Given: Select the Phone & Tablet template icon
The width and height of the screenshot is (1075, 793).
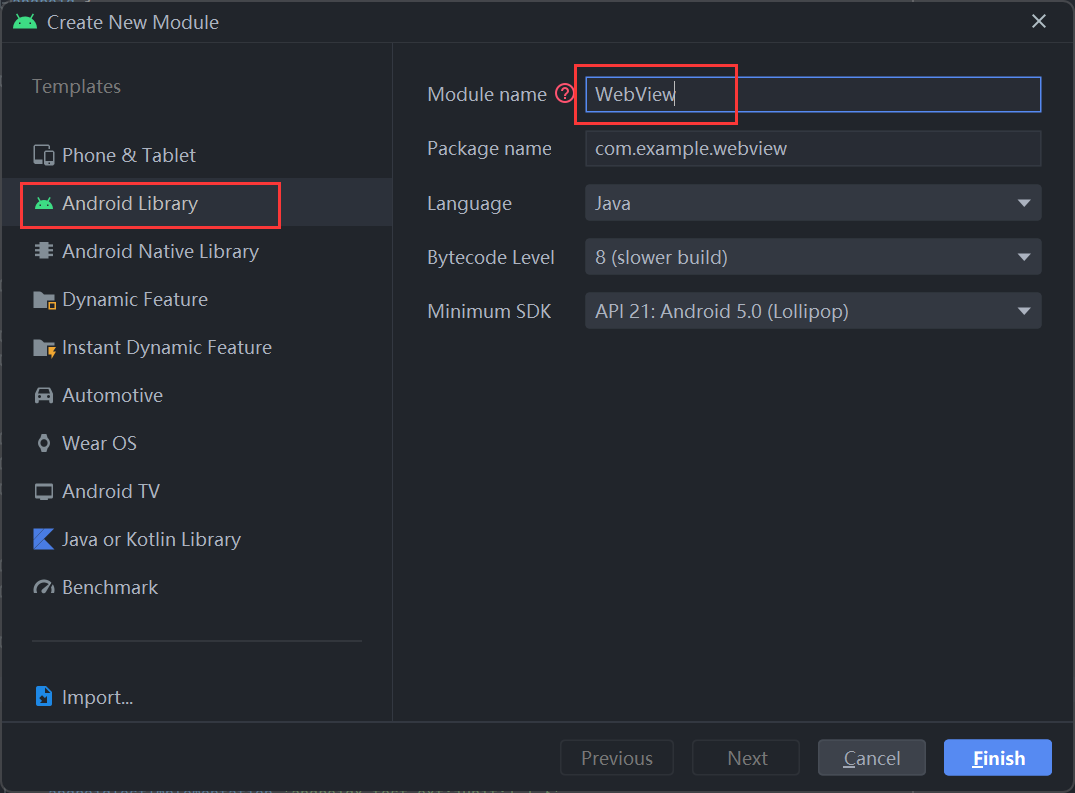Looking at the screenshot, I should click(x=44, y=155).
